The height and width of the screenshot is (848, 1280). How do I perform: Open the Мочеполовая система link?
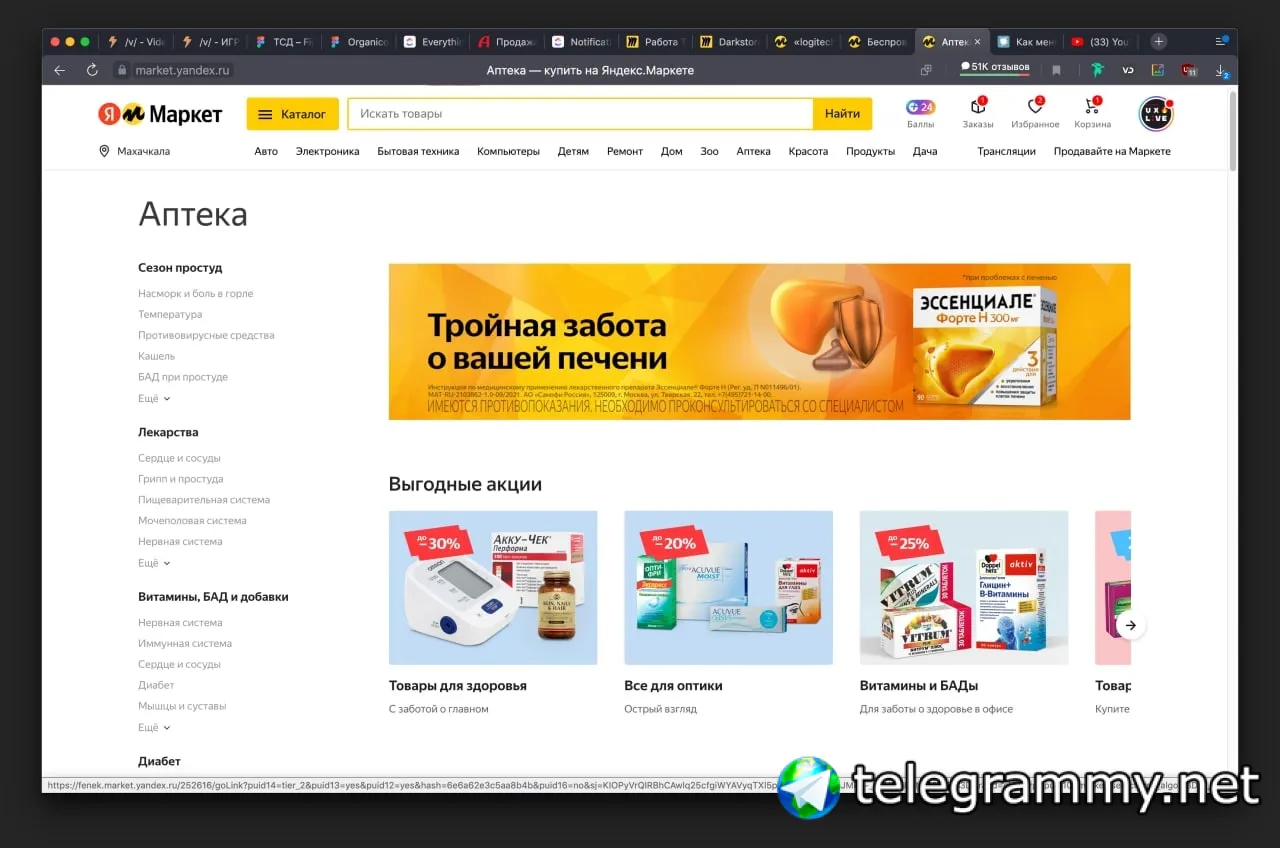point(192,520)
